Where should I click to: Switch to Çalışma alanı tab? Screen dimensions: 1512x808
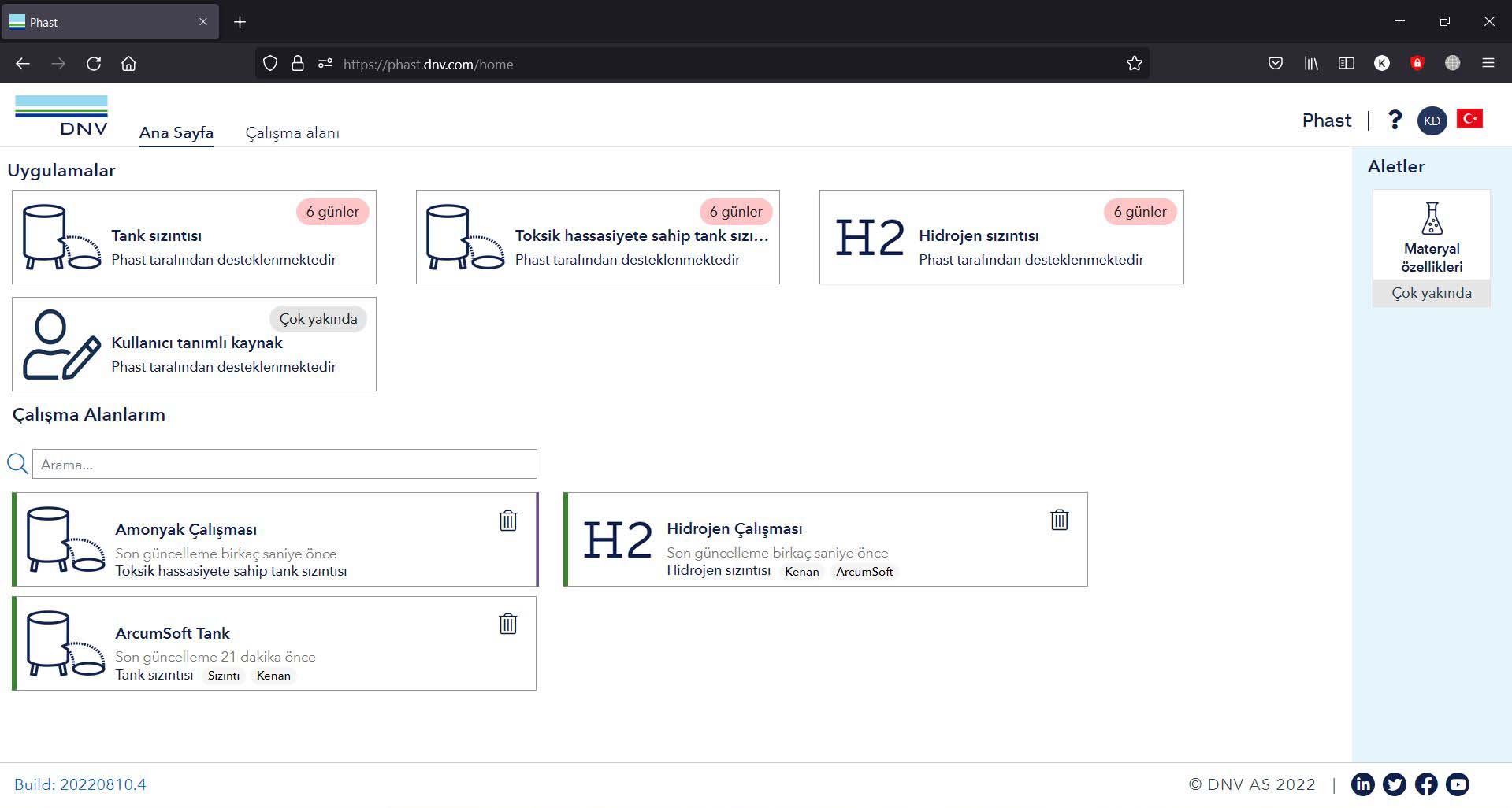tap(292, 133)
